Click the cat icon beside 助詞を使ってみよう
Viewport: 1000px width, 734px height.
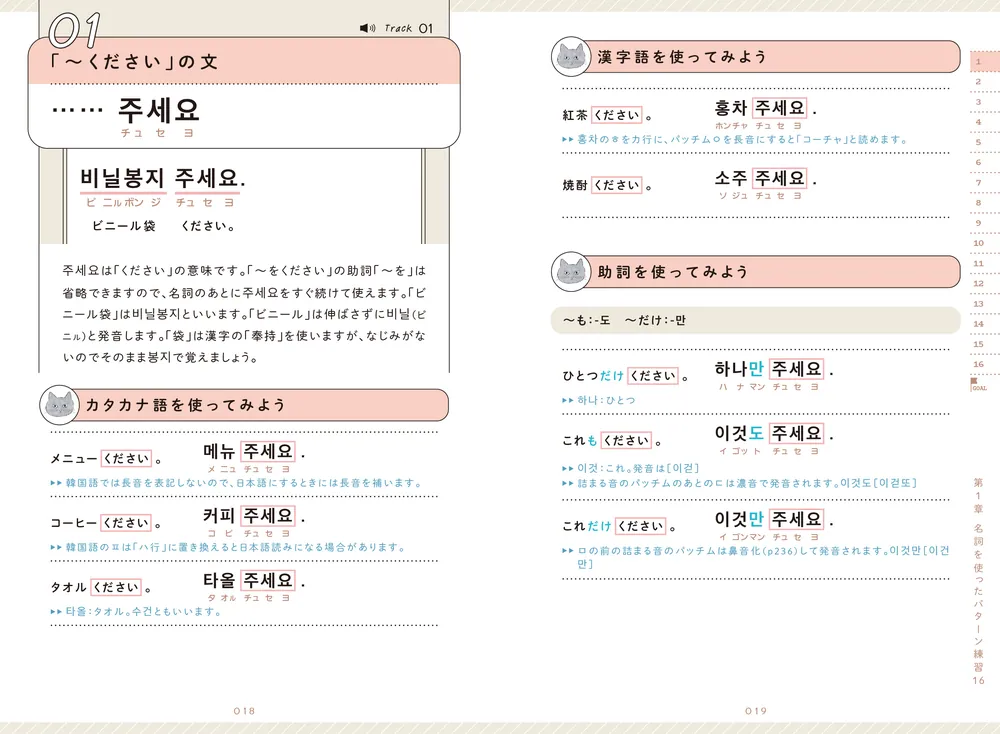[x=571, y=272]
